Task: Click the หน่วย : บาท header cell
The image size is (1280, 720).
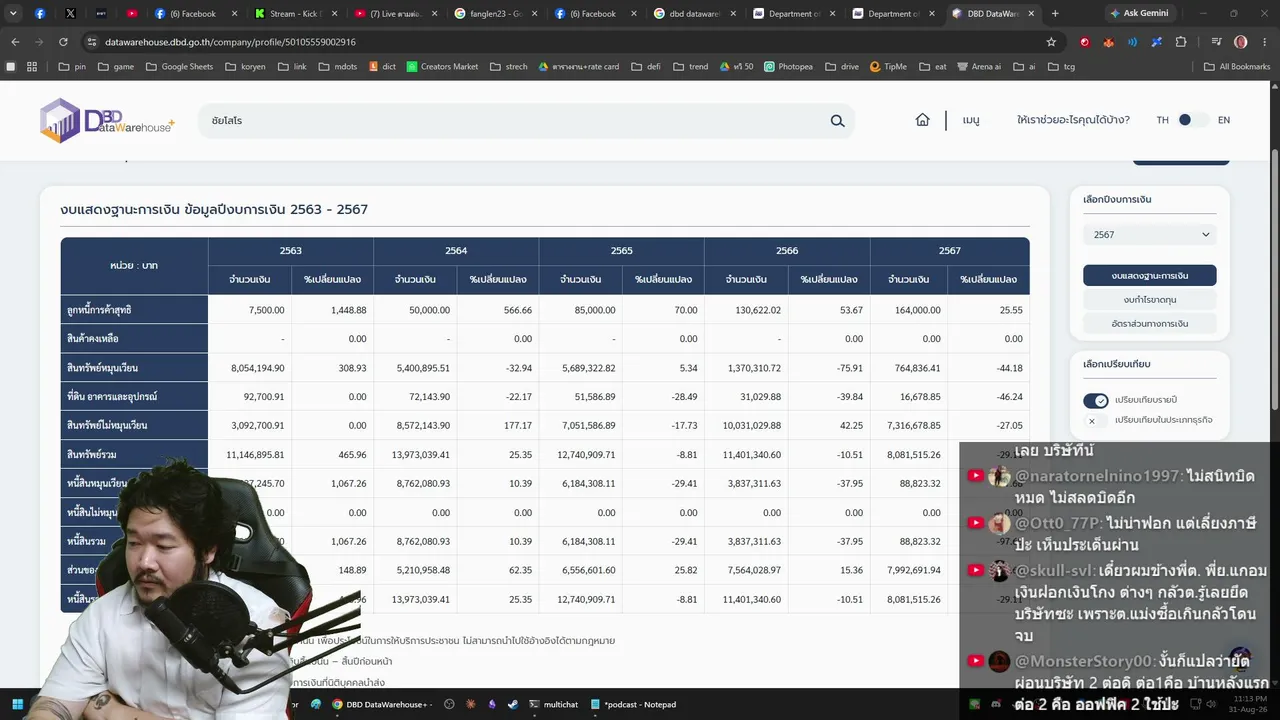Action: point(134,266)
